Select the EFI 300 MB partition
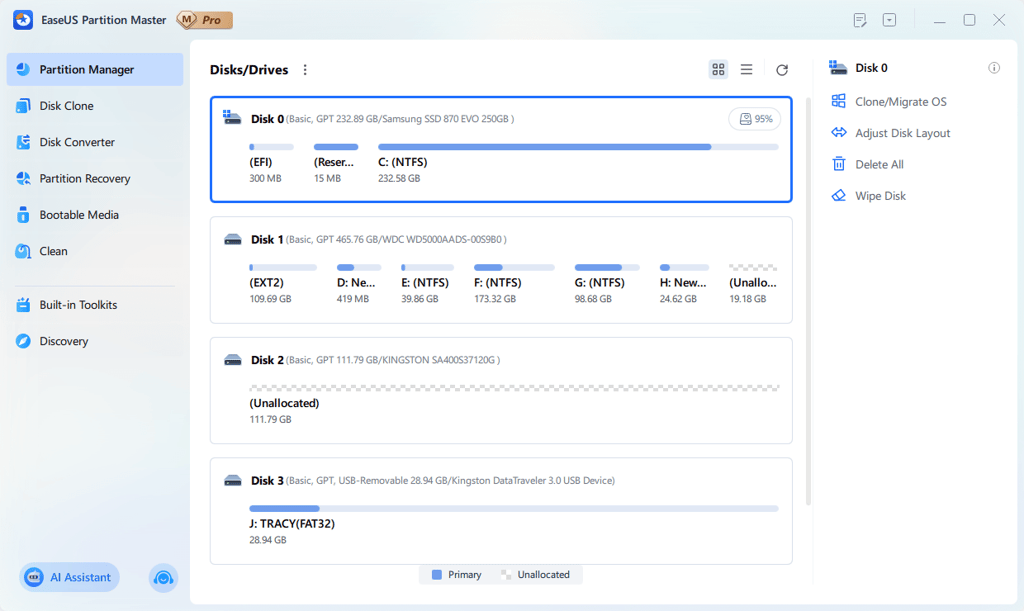 click(271, 163)
